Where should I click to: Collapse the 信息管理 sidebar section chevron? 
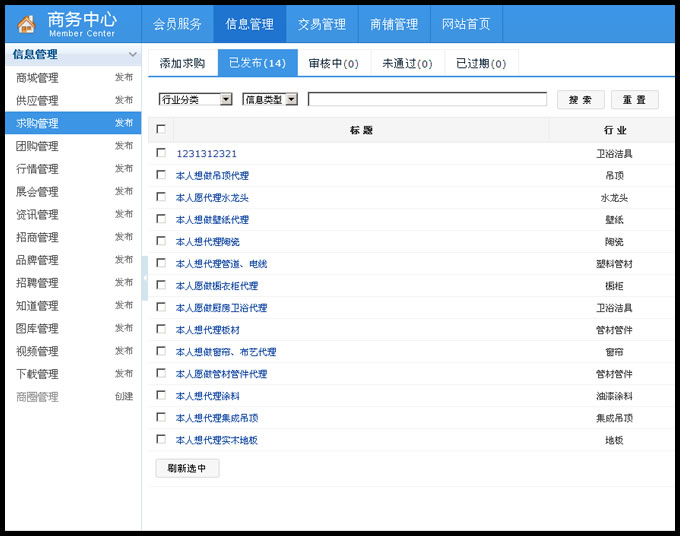(x=133, y=55)
